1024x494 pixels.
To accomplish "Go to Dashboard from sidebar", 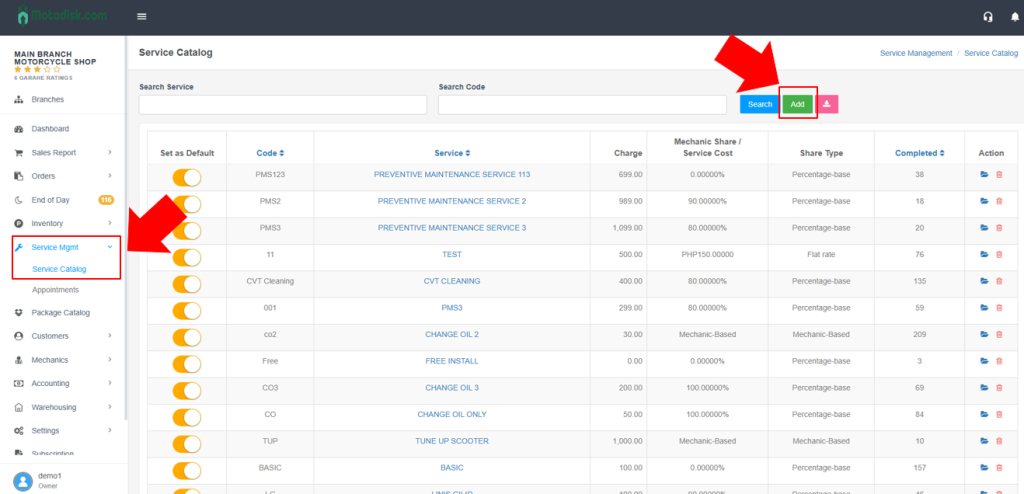I will [x=50, y=129].
